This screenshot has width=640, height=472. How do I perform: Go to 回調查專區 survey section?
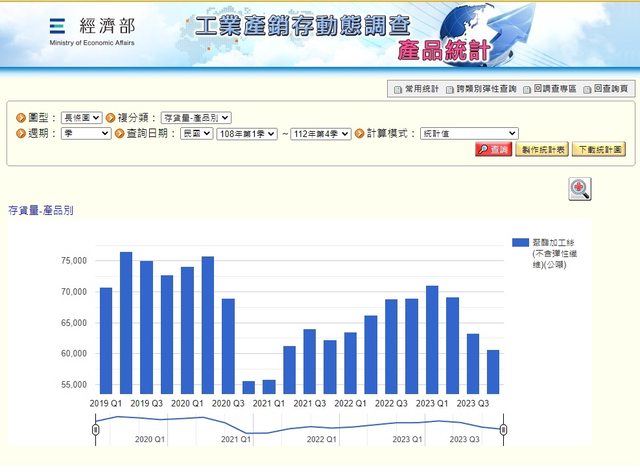(549, 89)
